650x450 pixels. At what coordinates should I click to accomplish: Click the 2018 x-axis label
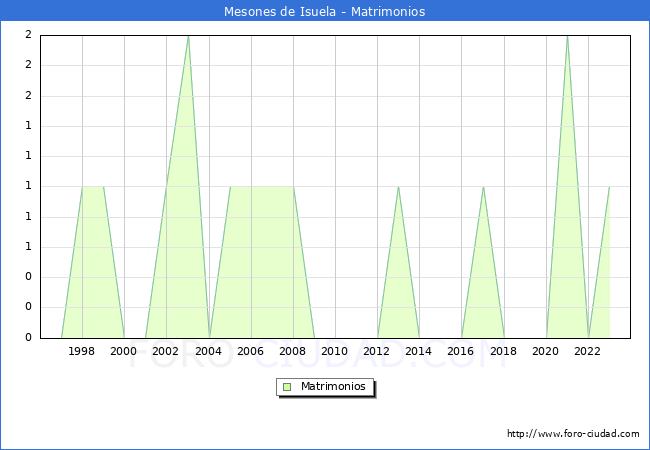pos(504,351)
